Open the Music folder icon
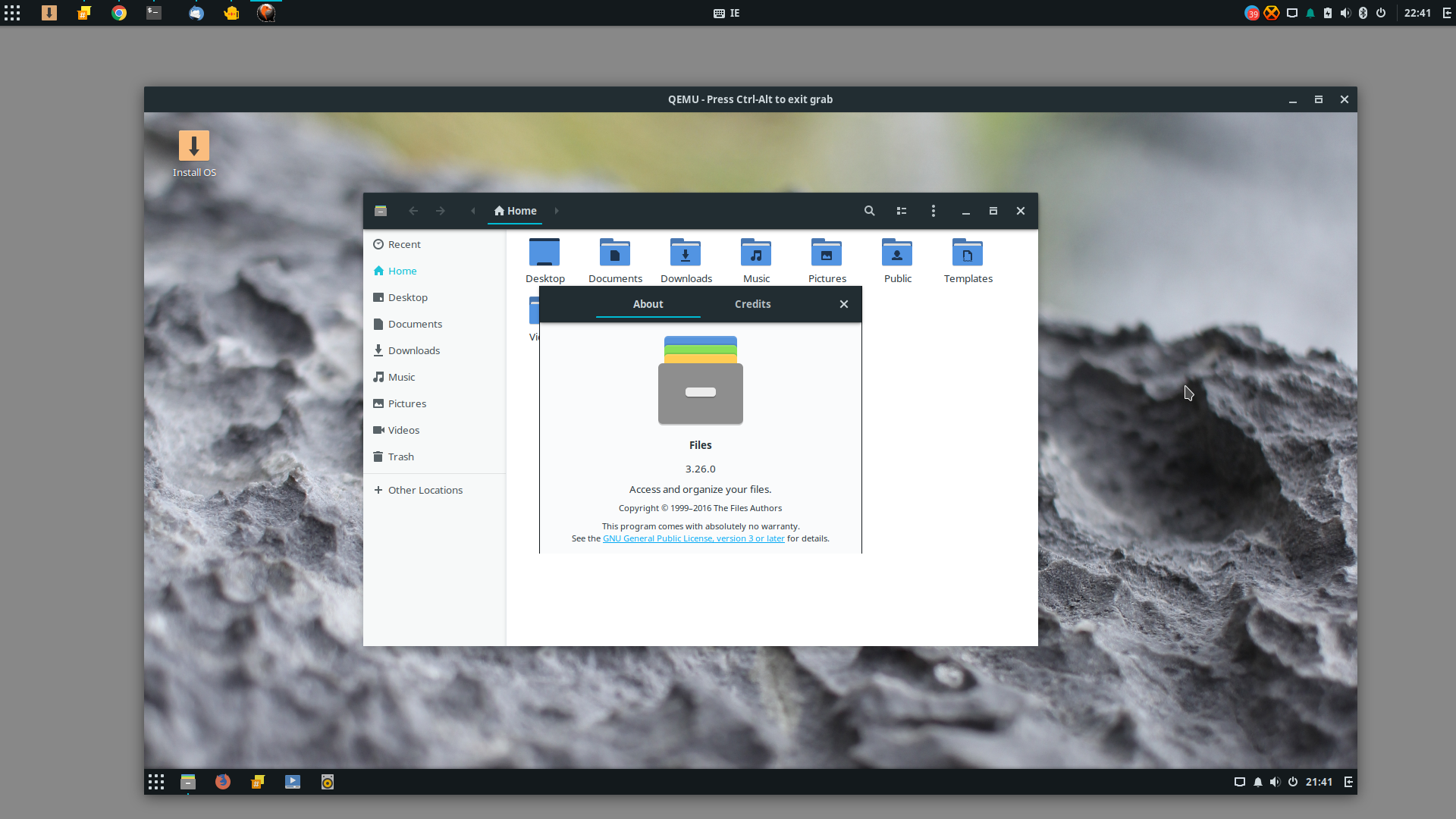Viewport: 1456px width, 819px height. click(756, 253)
